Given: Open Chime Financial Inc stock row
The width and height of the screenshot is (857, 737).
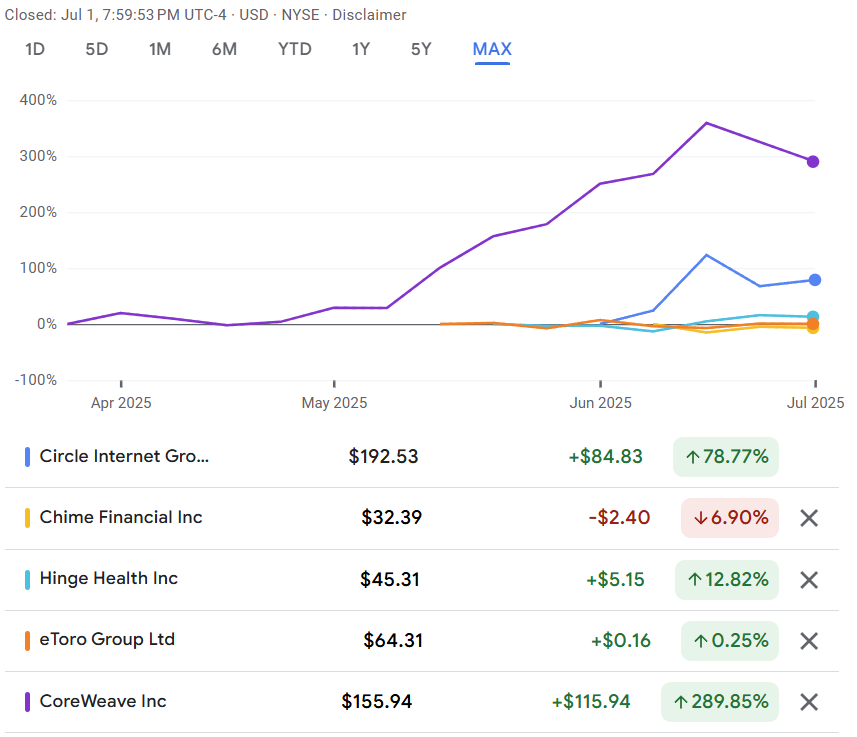Looking at the screenshot, I should [x=422, y=518].
